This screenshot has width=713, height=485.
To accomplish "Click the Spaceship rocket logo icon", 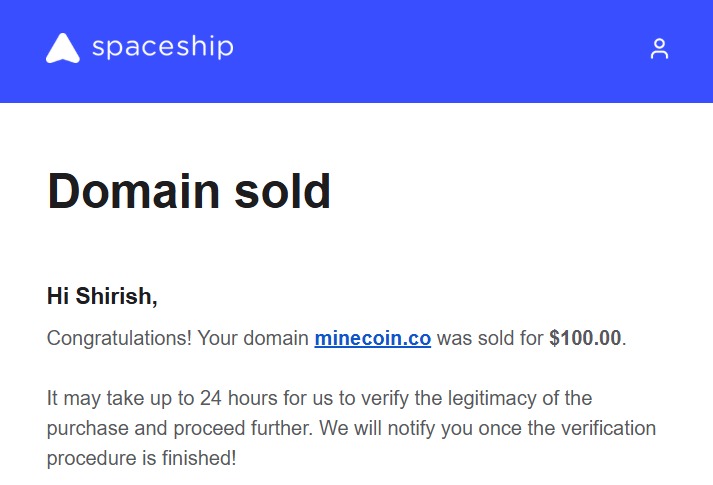I will [63, 48].
